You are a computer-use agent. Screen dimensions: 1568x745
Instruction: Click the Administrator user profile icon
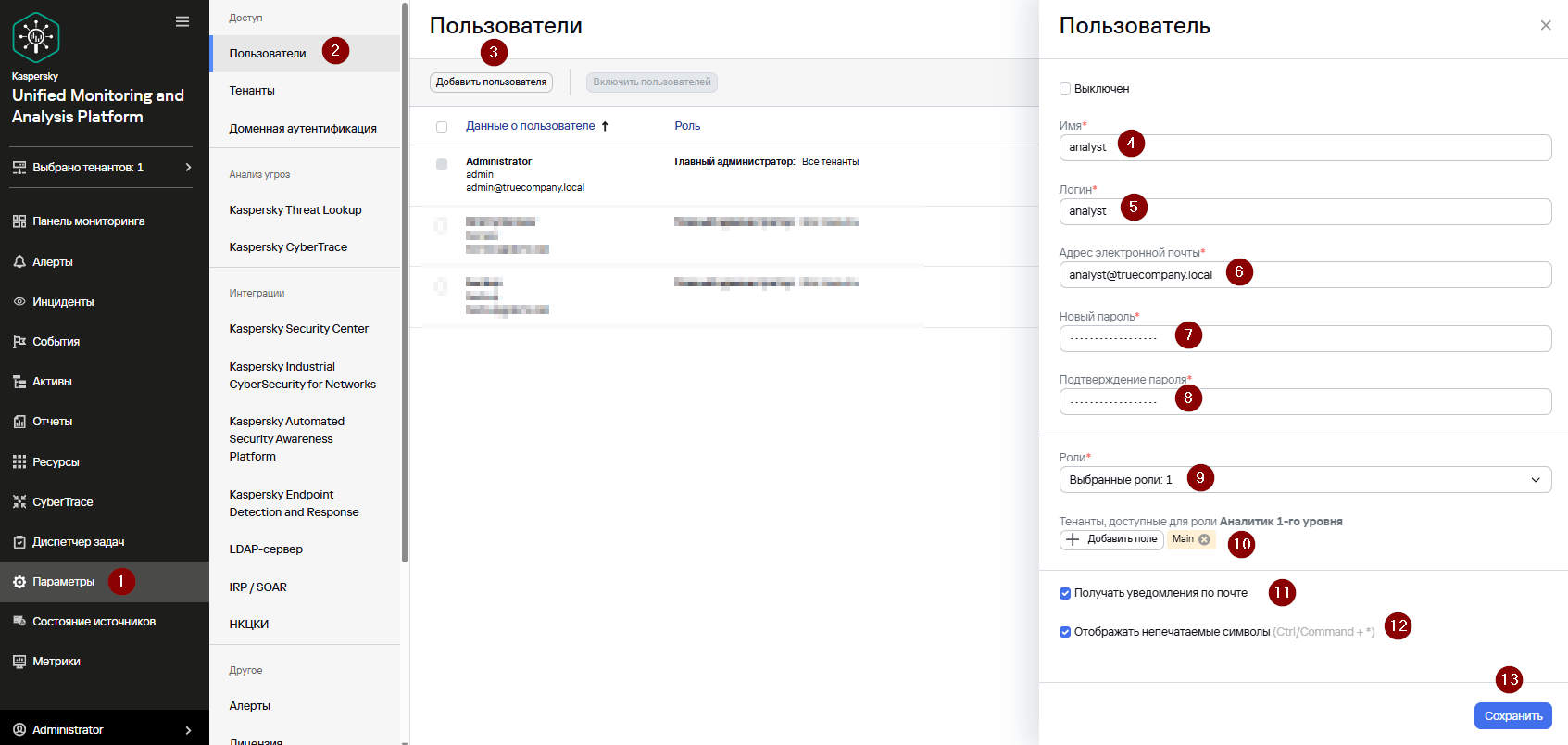coord(19,730)
